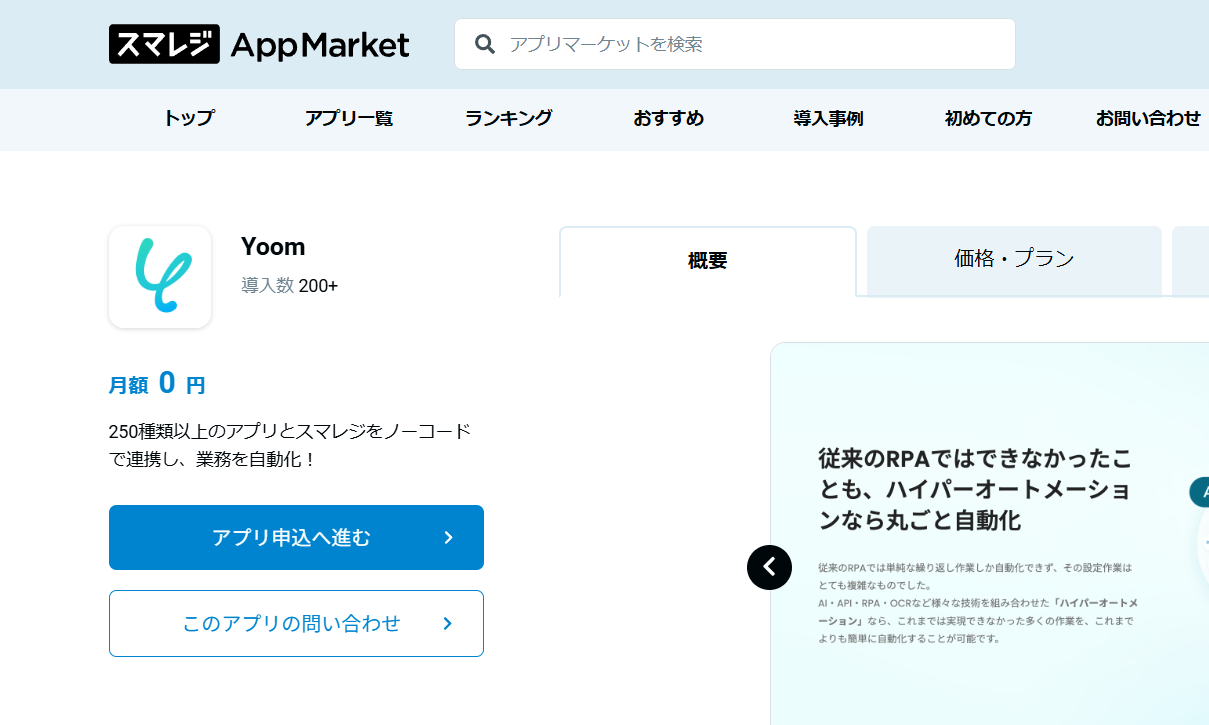
Task: Click the 導入数 200+ text
Action: click(x=289, y=286)
